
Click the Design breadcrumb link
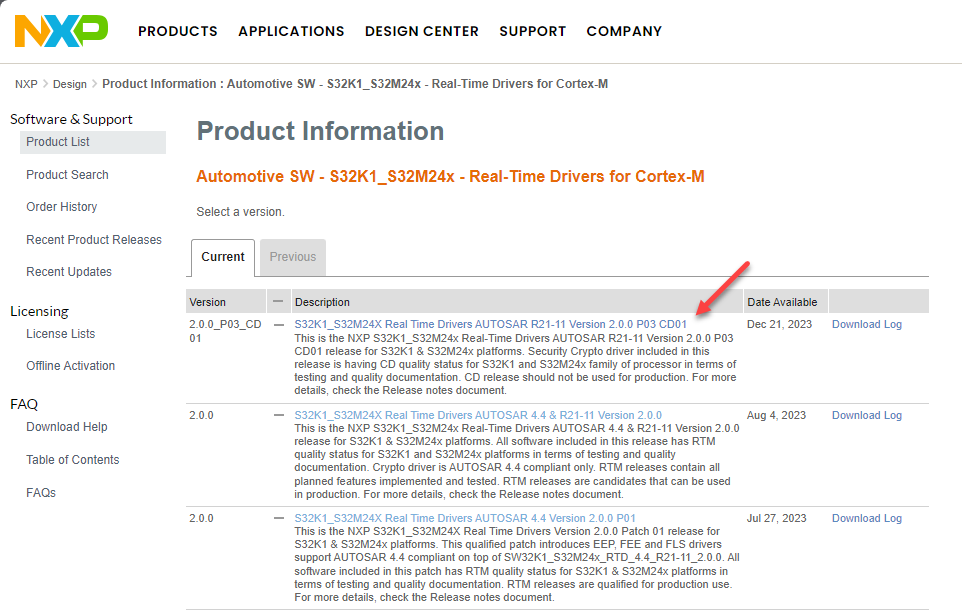pos(69,84)
